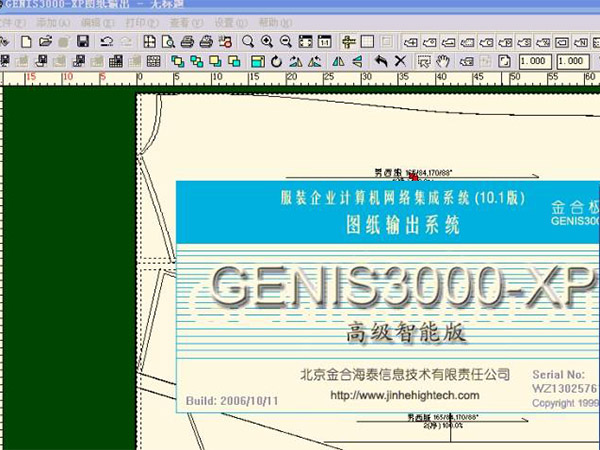Click the horizontal flip mirror icon
The height and width of the screenshot is (450, 600).
pyautogui.click(x=338, y=61)
